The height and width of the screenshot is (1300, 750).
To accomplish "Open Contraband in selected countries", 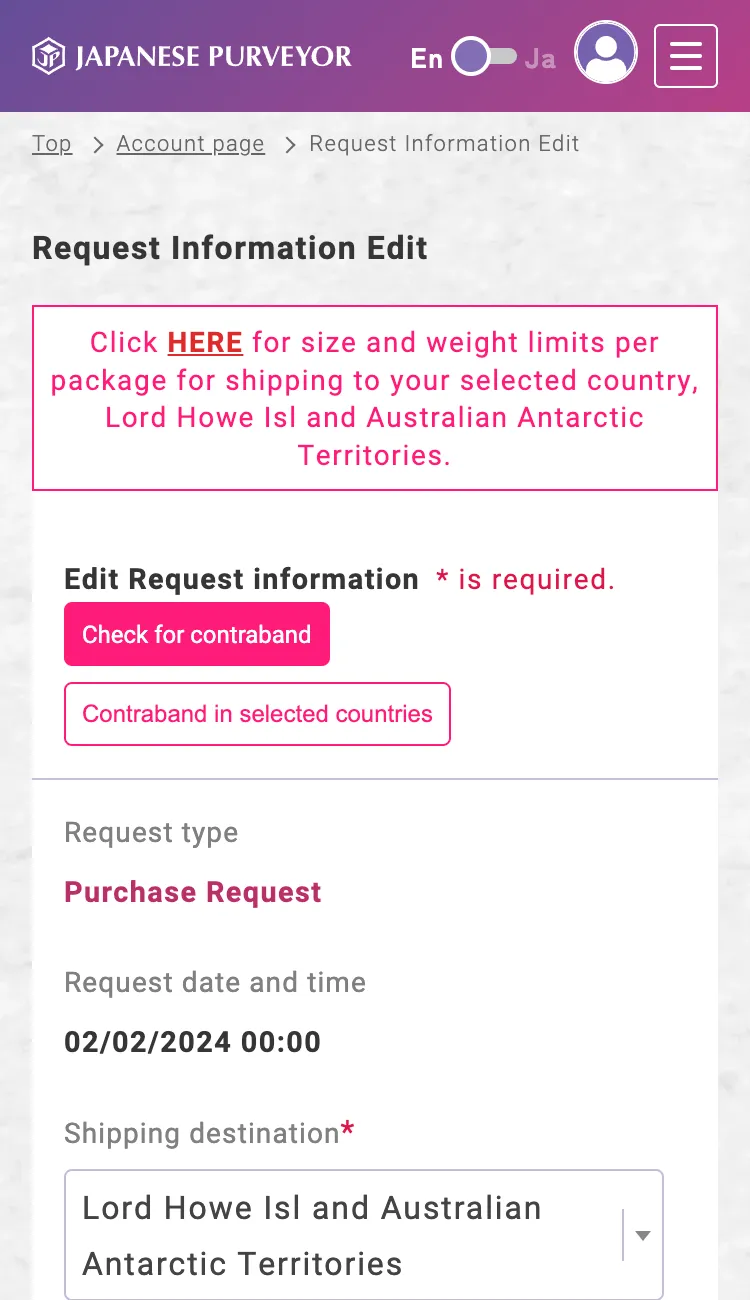I will (x=257, y=714).
